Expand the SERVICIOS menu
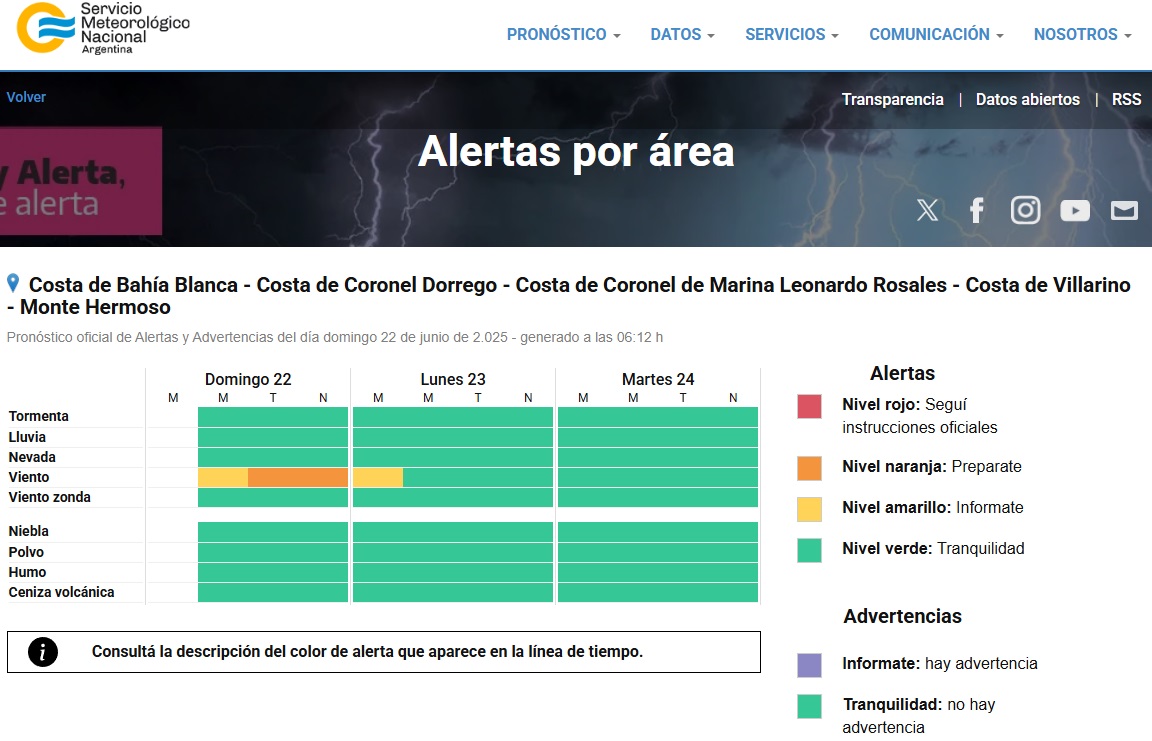Image resolution: width=1152 pixels, height=741 pixels. [792, 35]
